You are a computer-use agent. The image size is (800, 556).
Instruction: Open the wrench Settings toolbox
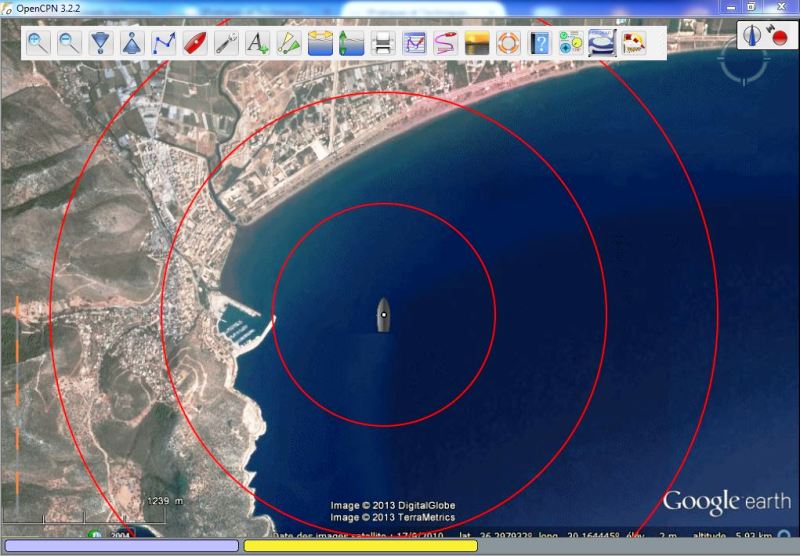pyautogui.click(x=226, y=43)
